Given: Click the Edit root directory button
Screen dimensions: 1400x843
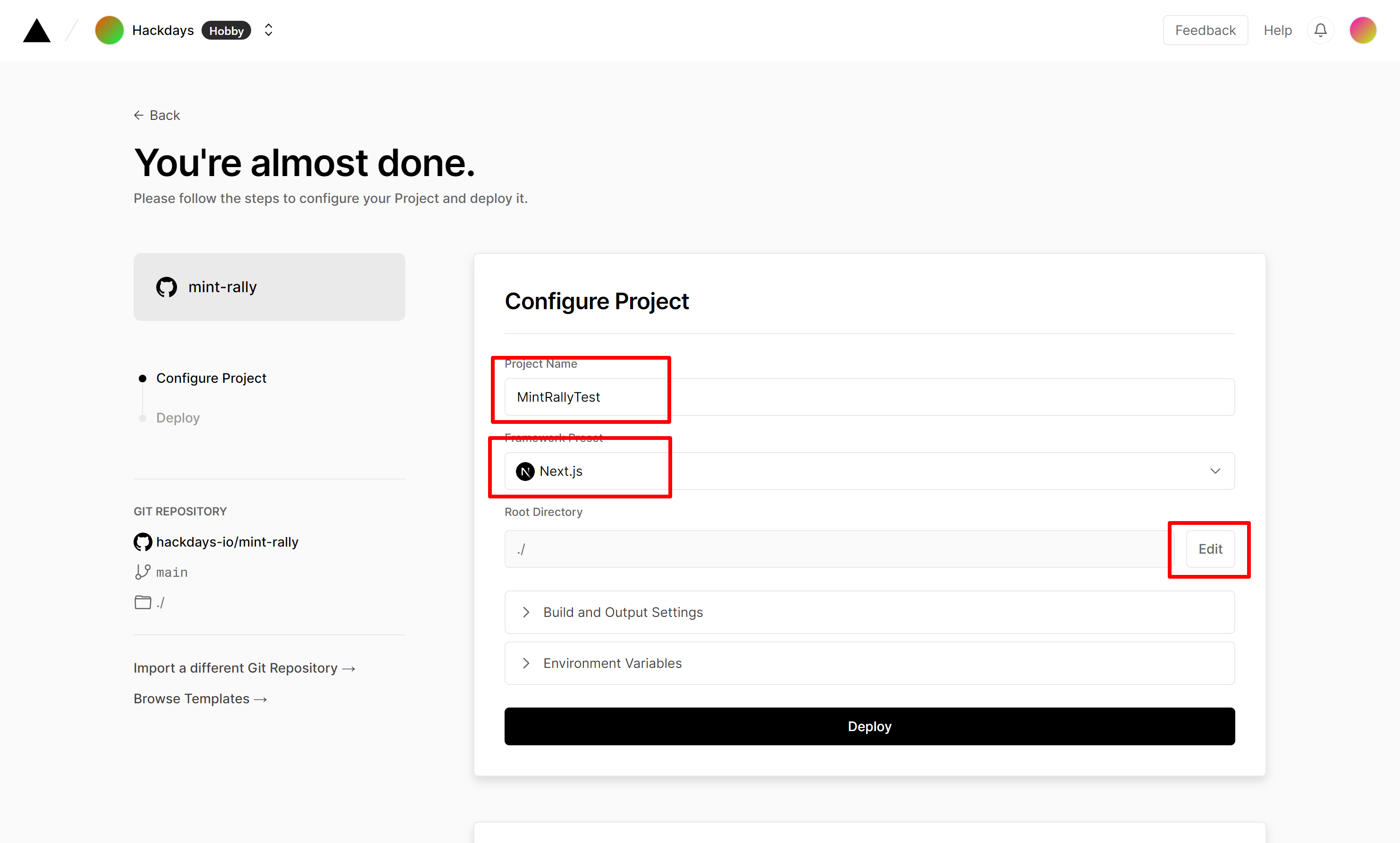Looking at the screenshot, I should point(1211,548).
